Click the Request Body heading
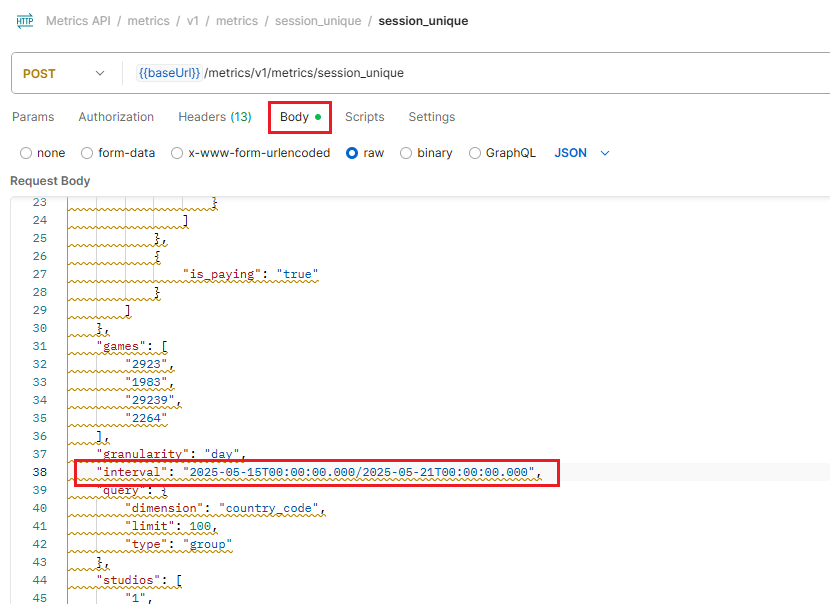830x604 pixels. [x=50, y=181]
